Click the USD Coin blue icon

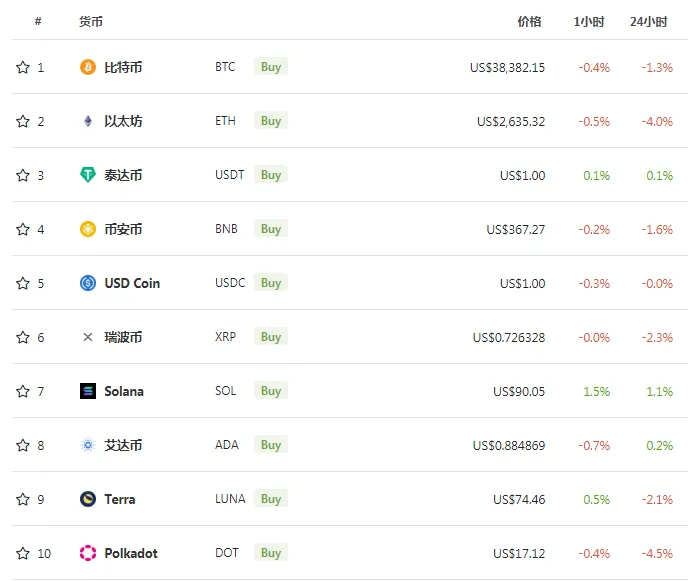[x=88, y=283]
